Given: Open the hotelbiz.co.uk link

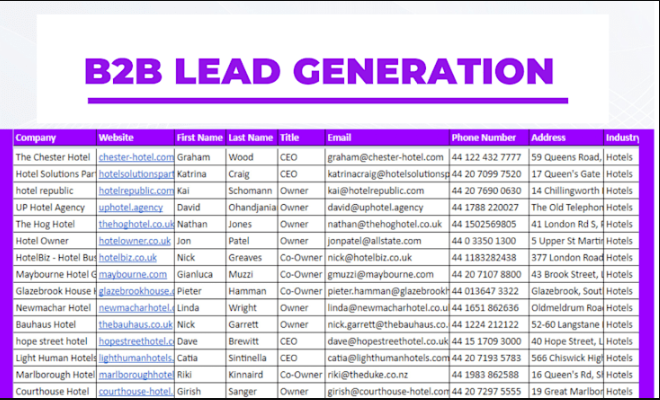Looking at the screenshot, I should 128,258.
